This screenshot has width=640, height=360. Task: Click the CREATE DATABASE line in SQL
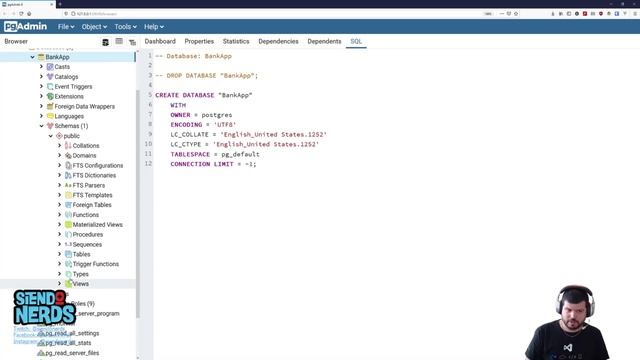coord(204,95)
